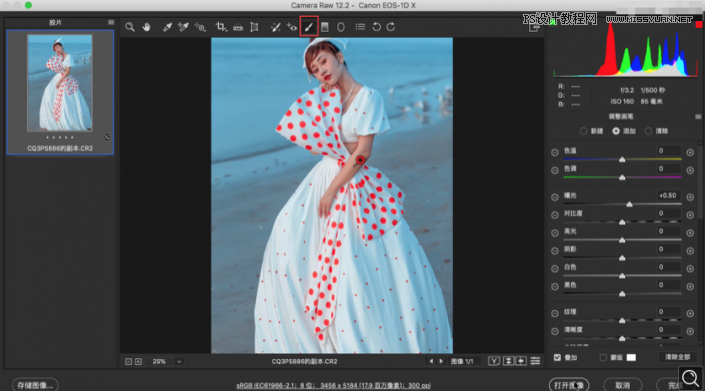Rotate image clockwise
Image resolution: width=705 pixels, height=391 pixels.
(x=391, y=27)
